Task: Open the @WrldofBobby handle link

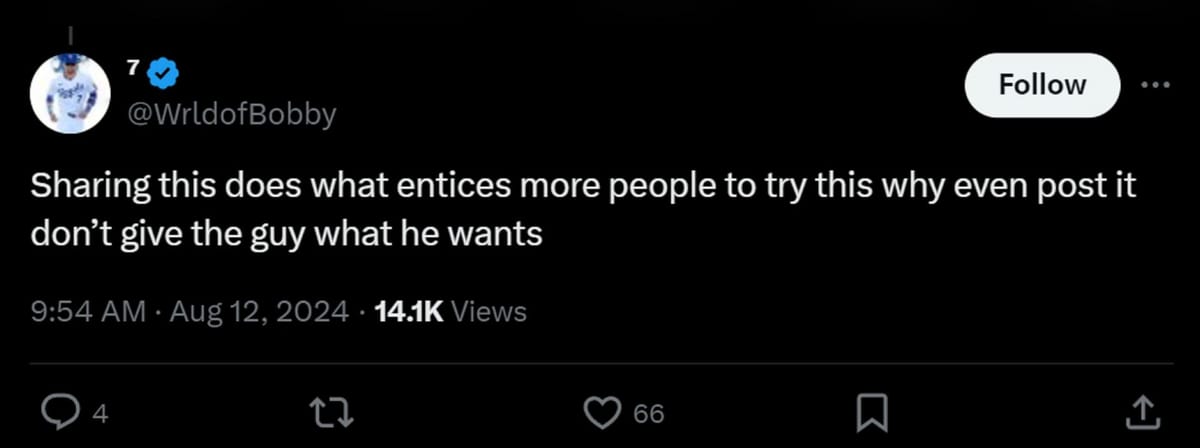Action: click(x=230, y=115)
